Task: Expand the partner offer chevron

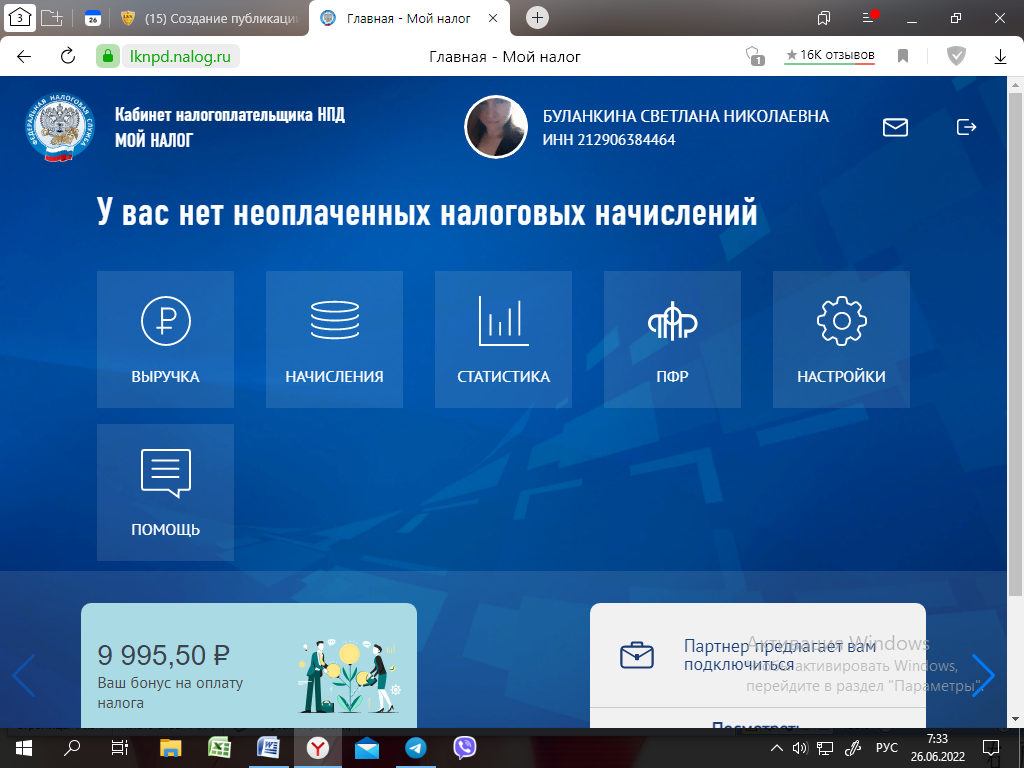Action: tap(985, 676)
